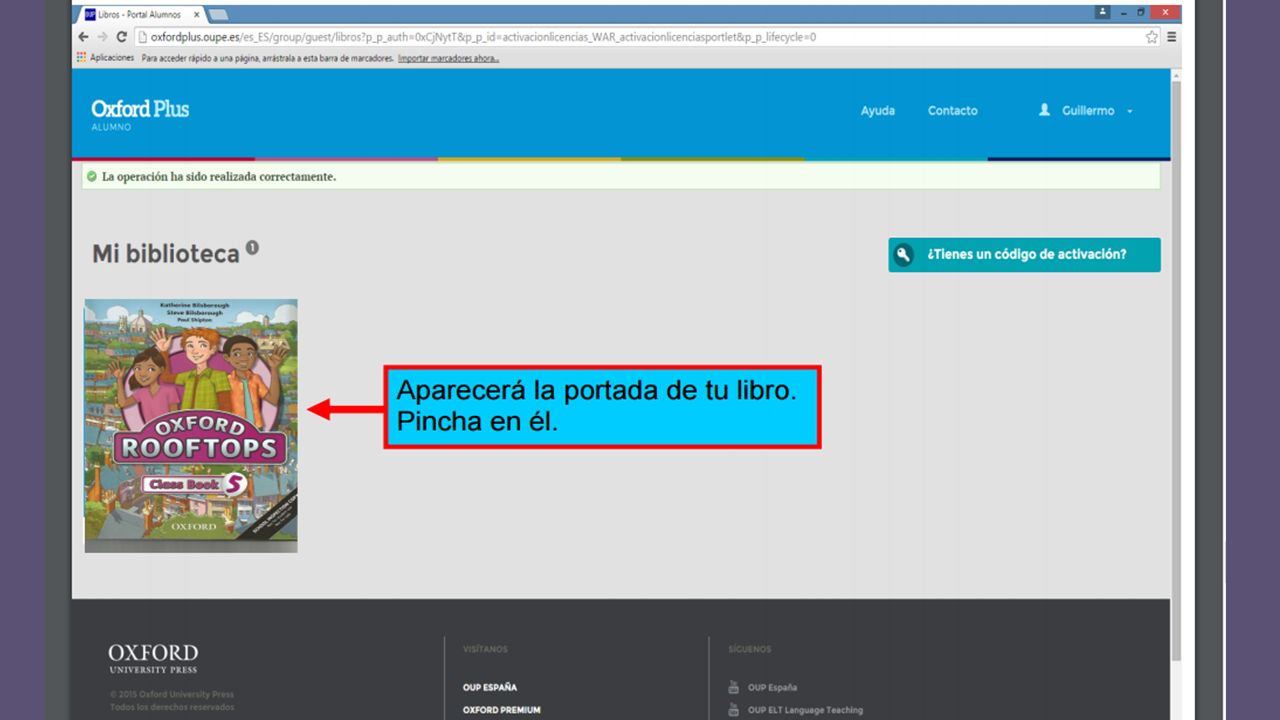The width and height of the screenshot is (1280, 720).
Task: Maximize the Chrome window
Action: click(x=1141, y=12)
